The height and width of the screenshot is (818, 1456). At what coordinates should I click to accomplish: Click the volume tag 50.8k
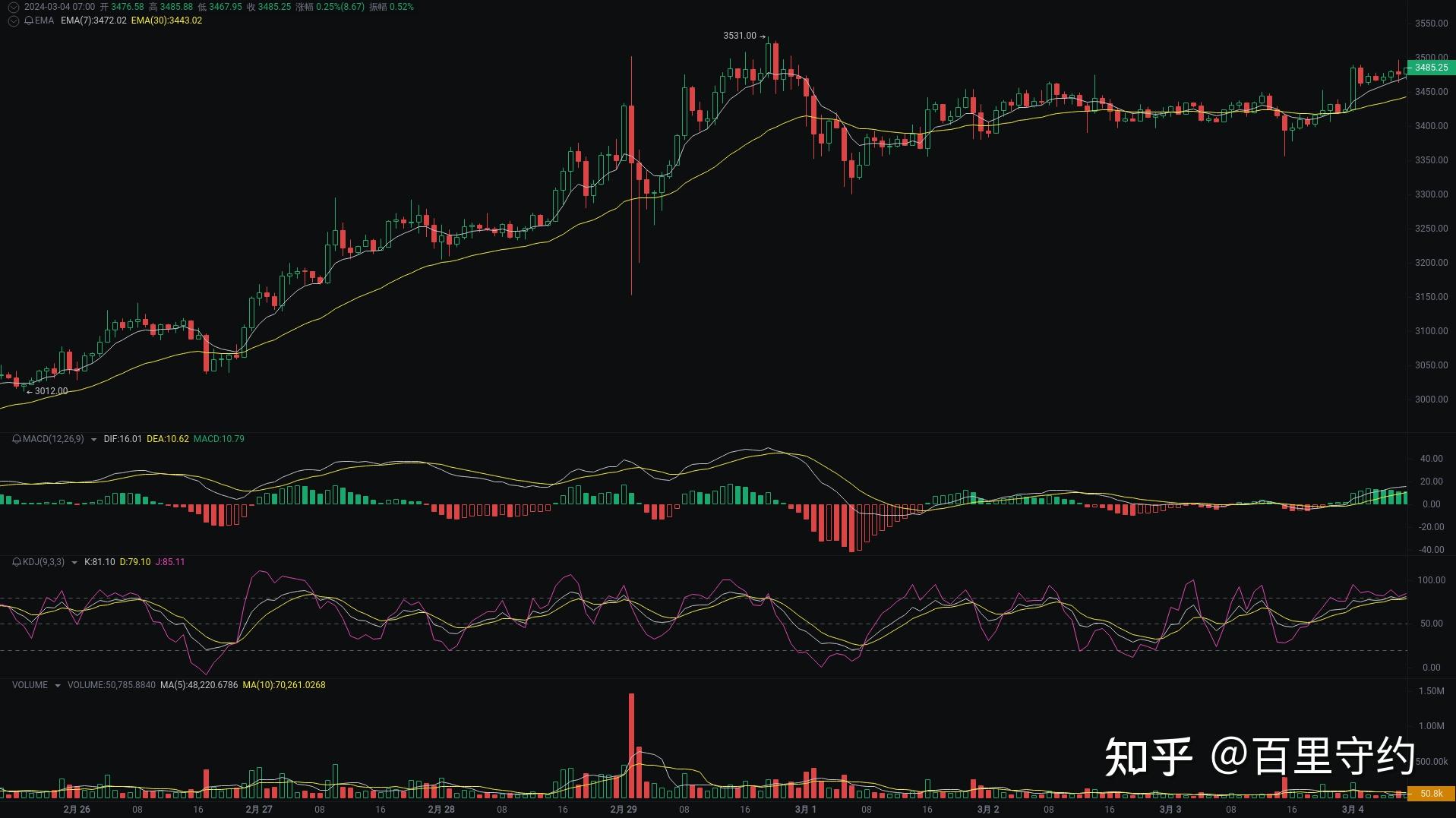pyautogui.click(x=1431, y=794)
